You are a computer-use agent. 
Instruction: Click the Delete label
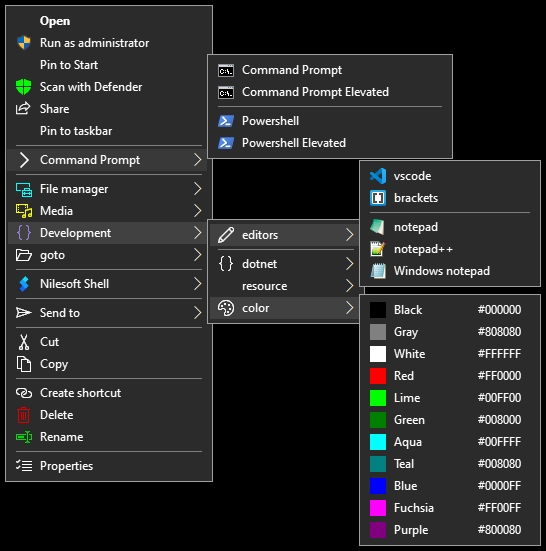click(x=57, y=415)
